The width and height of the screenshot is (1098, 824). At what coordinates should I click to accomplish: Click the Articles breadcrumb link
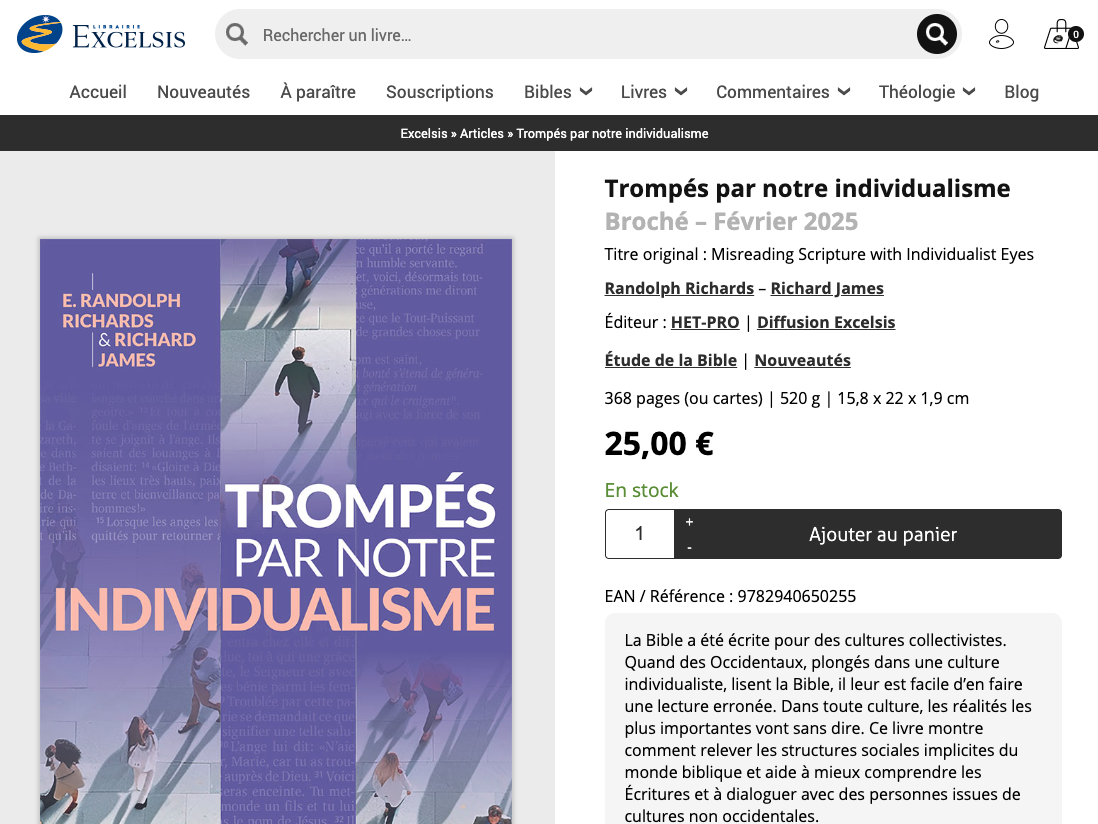[x=482, y=133]
